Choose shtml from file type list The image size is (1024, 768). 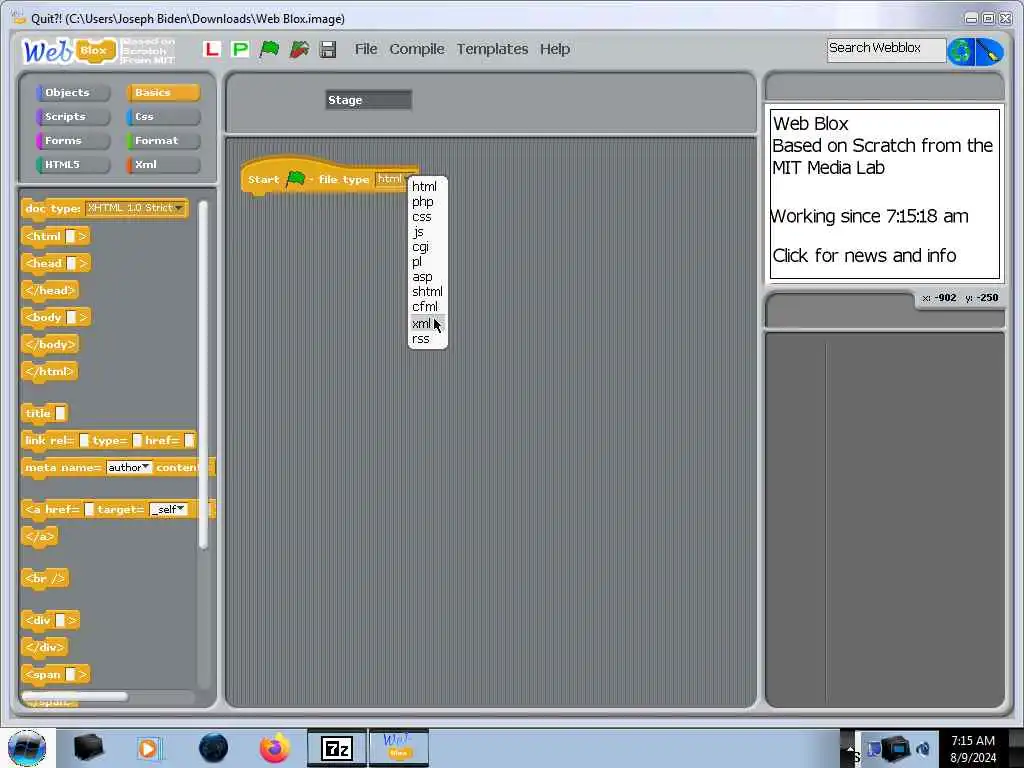click(427, 292)
